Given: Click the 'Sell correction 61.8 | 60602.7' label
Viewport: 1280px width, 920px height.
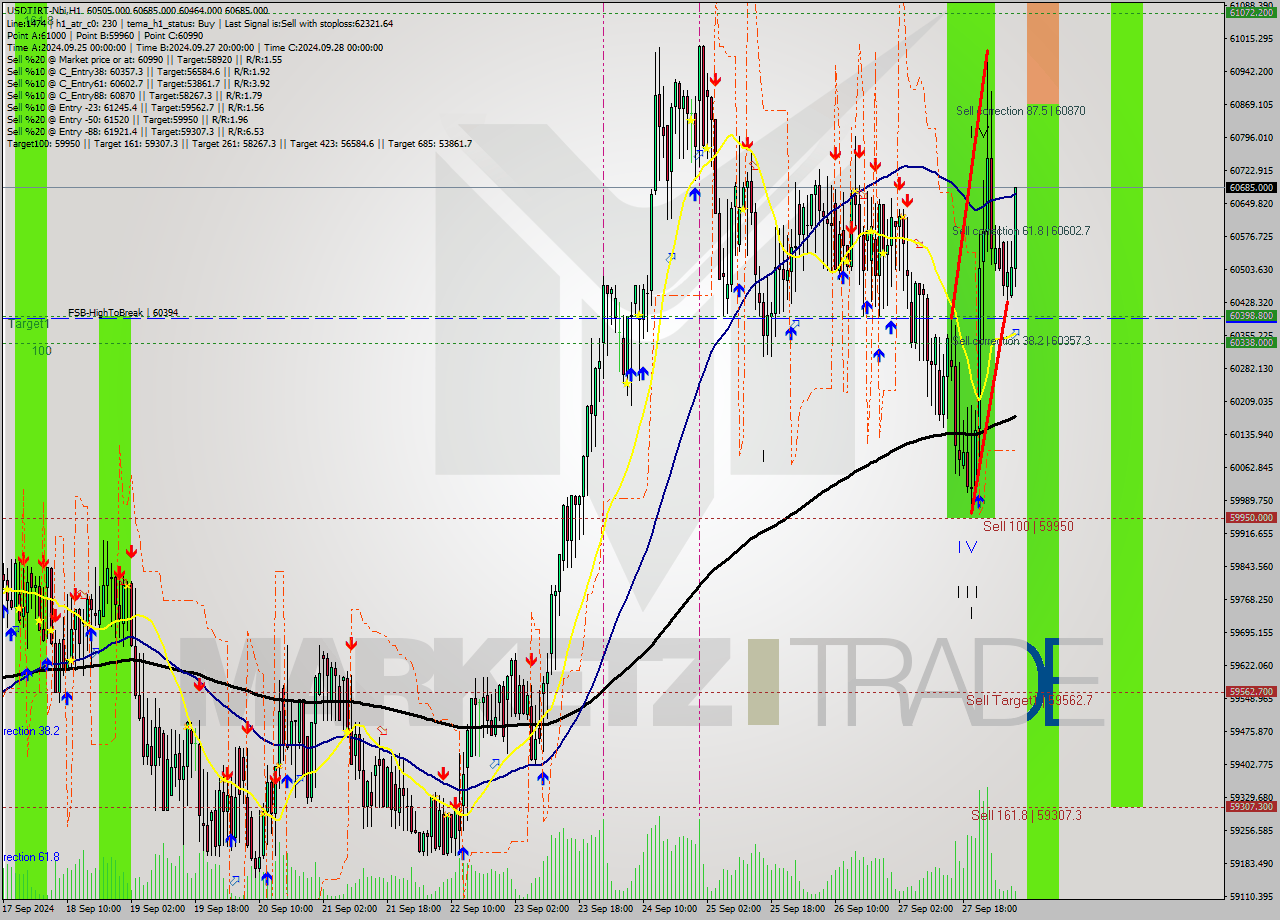Looking at the screenshot, I should click(1021, 231).
